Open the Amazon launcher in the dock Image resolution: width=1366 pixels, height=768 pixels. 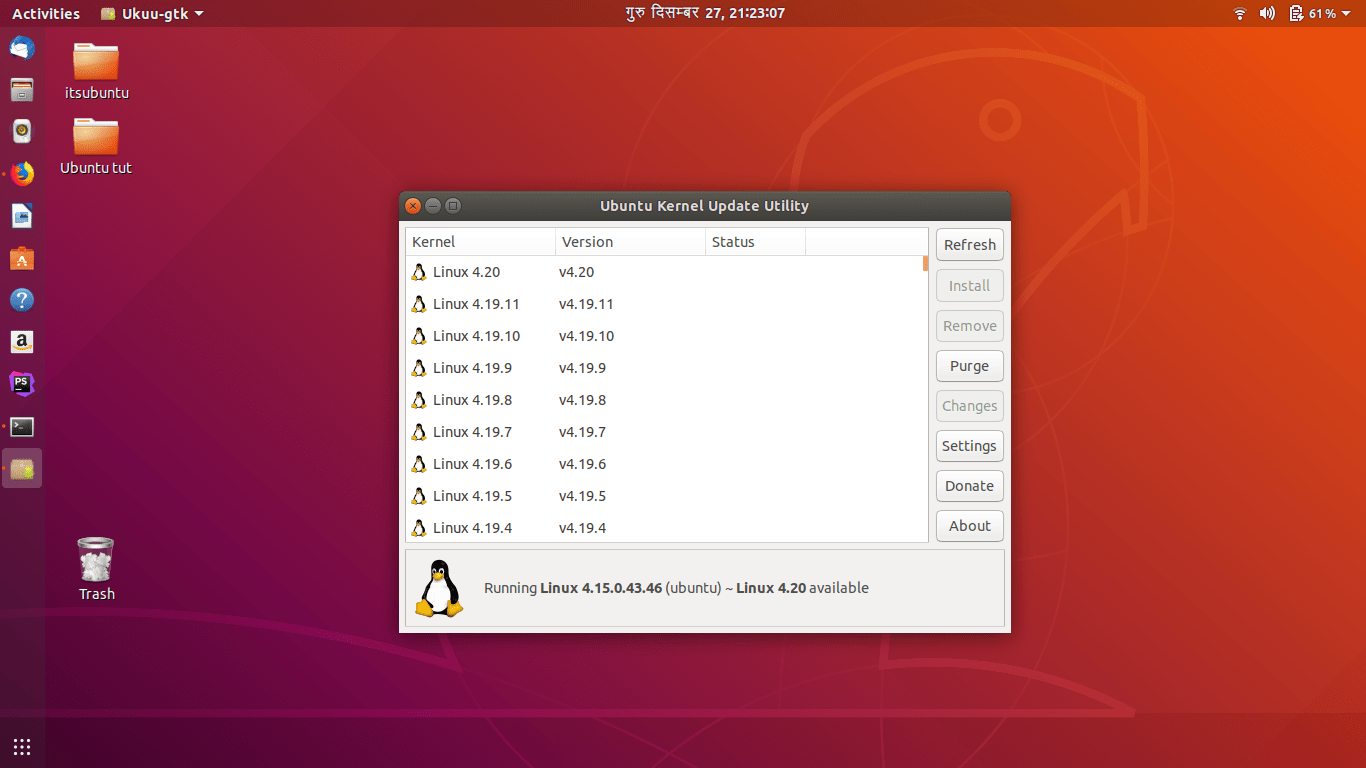[22, 342]
